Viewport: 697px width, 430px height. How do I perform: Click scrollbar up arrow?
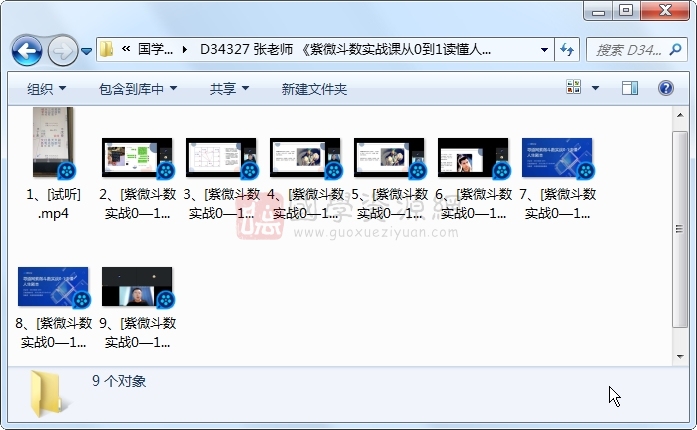coord(680,115)
